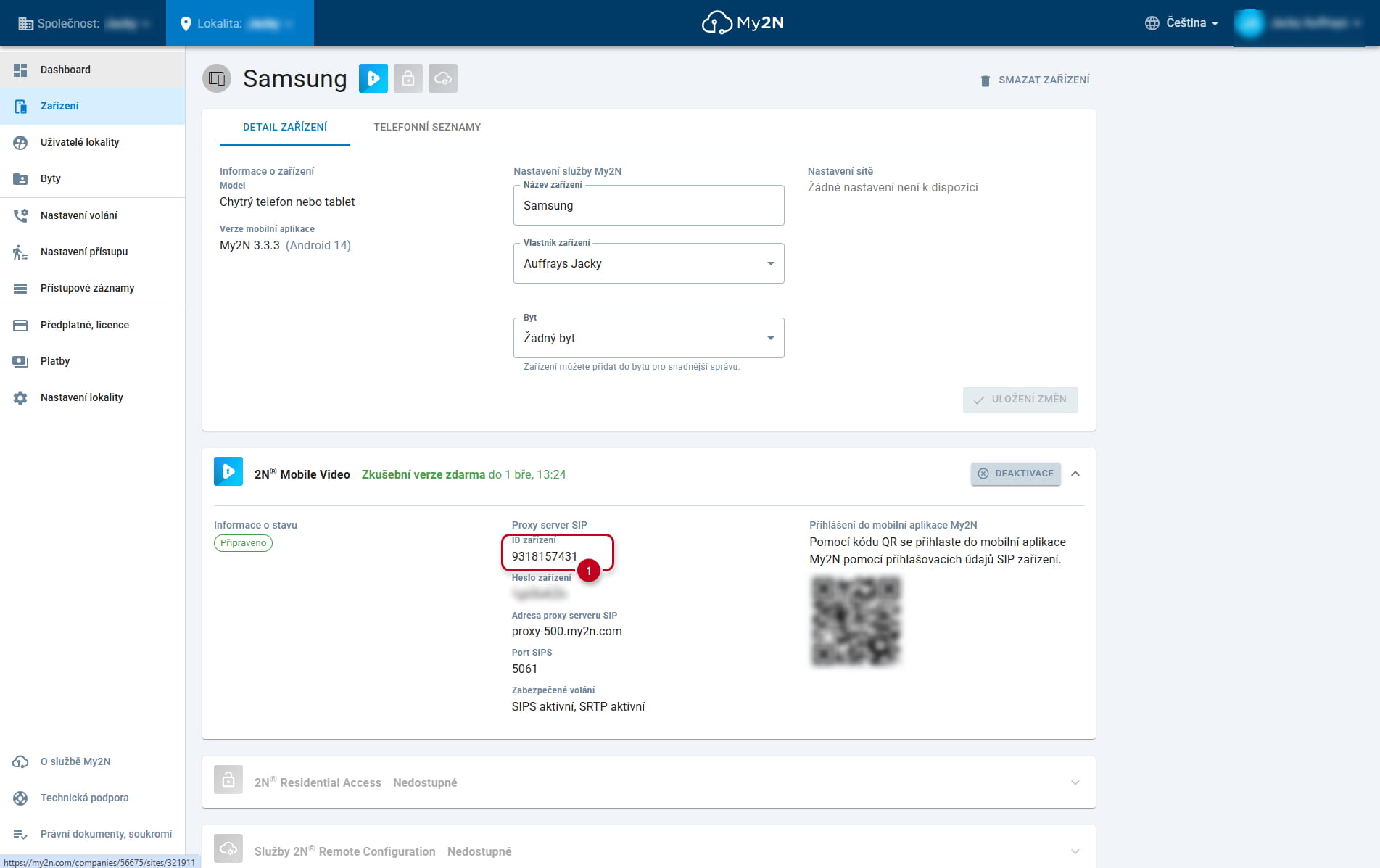Click the blue Mobile Video icon beside Samsung

pos(373,78)
